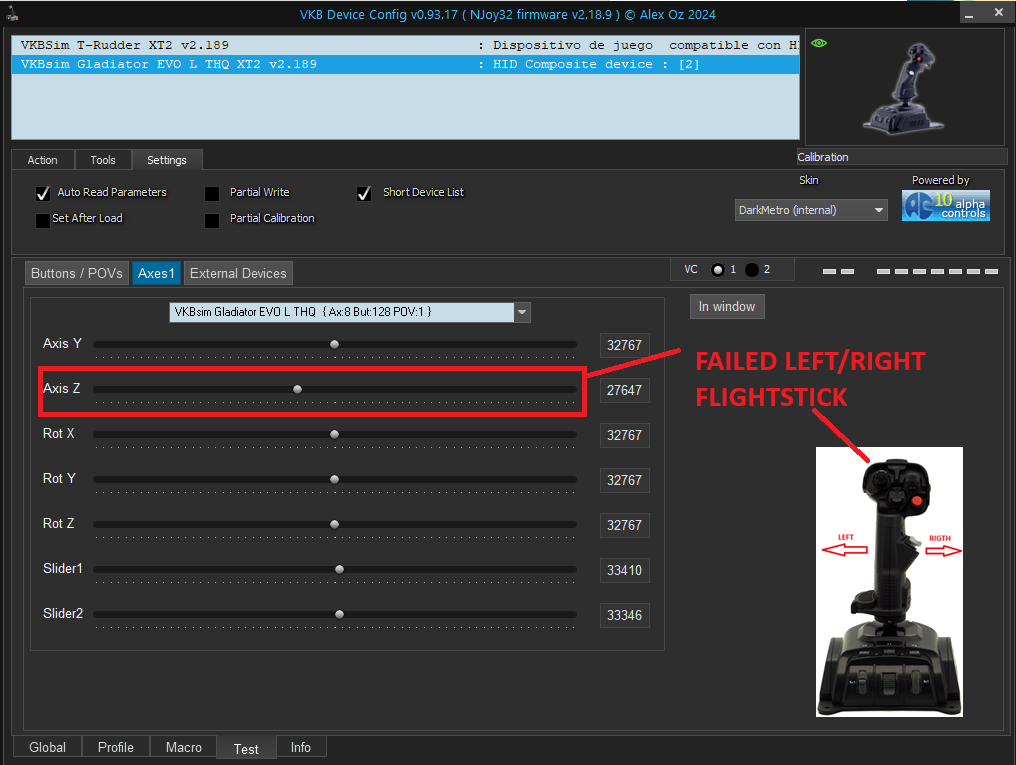Viewport: 1016px width, 765px height.
Task: Click Axis Z value field 27647
Action: (625, 390)
